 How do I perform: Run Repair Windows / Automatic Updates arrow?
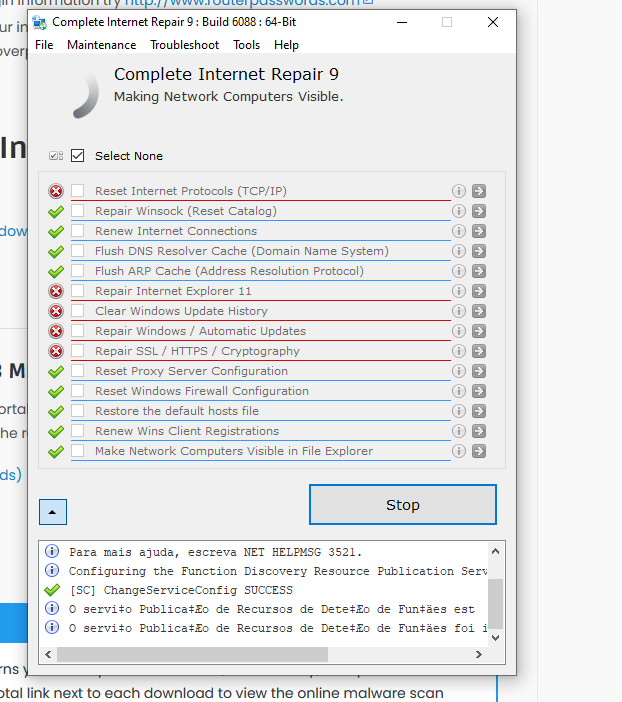[479, 331]
